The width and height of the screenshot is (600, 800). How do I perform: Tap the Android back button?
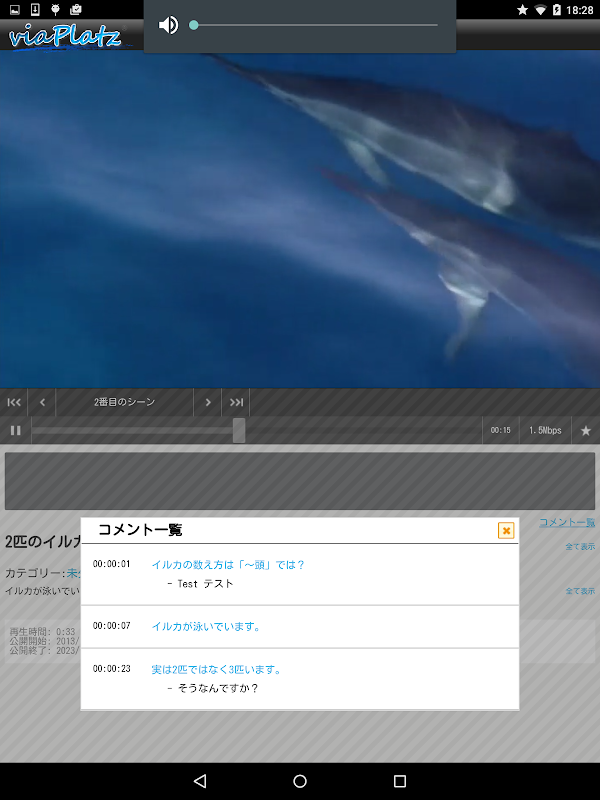point(200,781)
